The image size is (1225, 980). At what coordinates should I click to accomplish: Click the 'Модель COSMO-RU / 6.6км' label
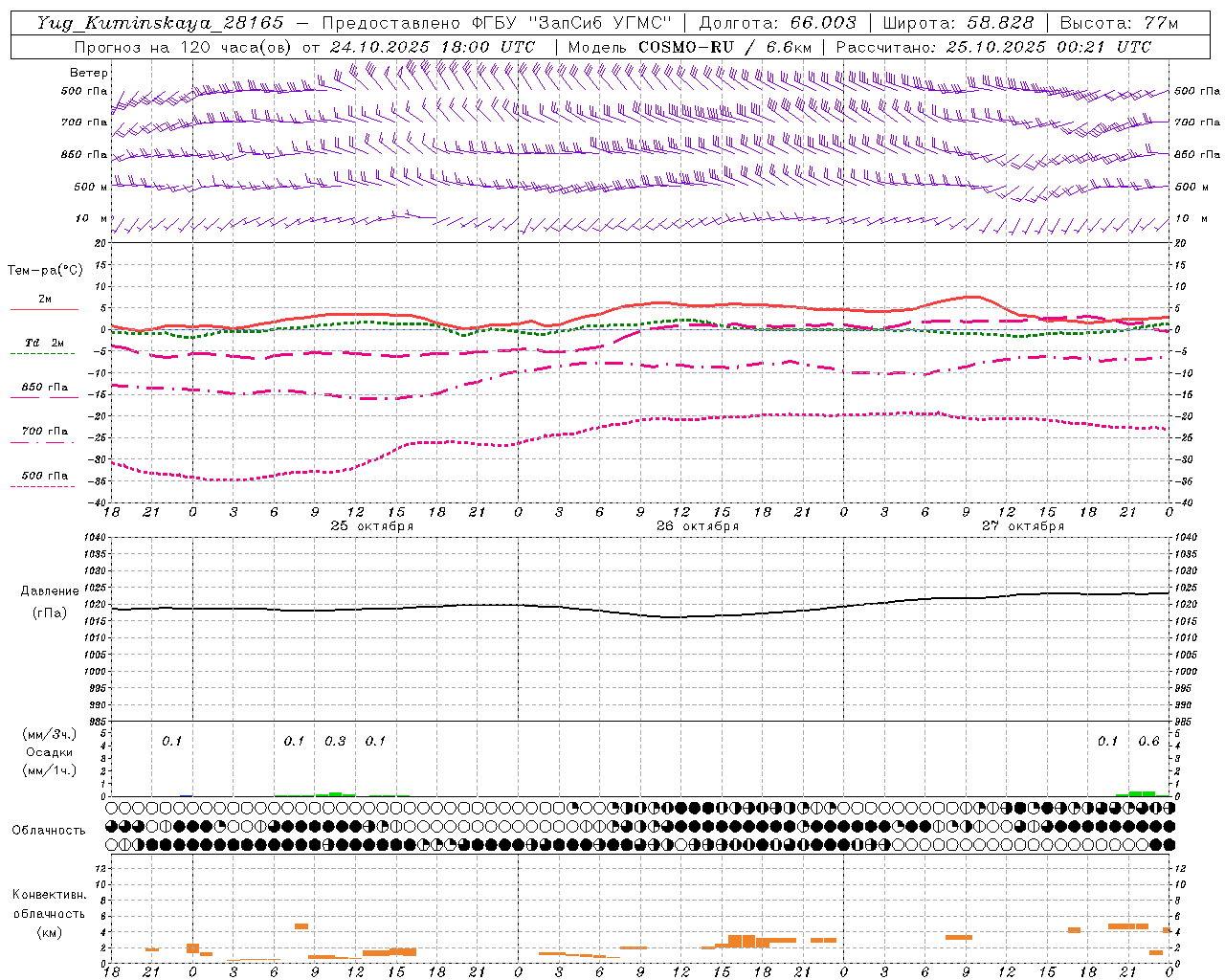click(690, 47)
